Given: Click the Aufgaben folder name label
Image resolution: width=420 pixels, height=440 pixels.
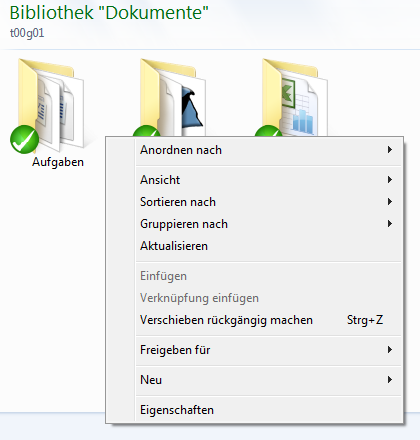Looking at the screenshot, I should (58, 162).
